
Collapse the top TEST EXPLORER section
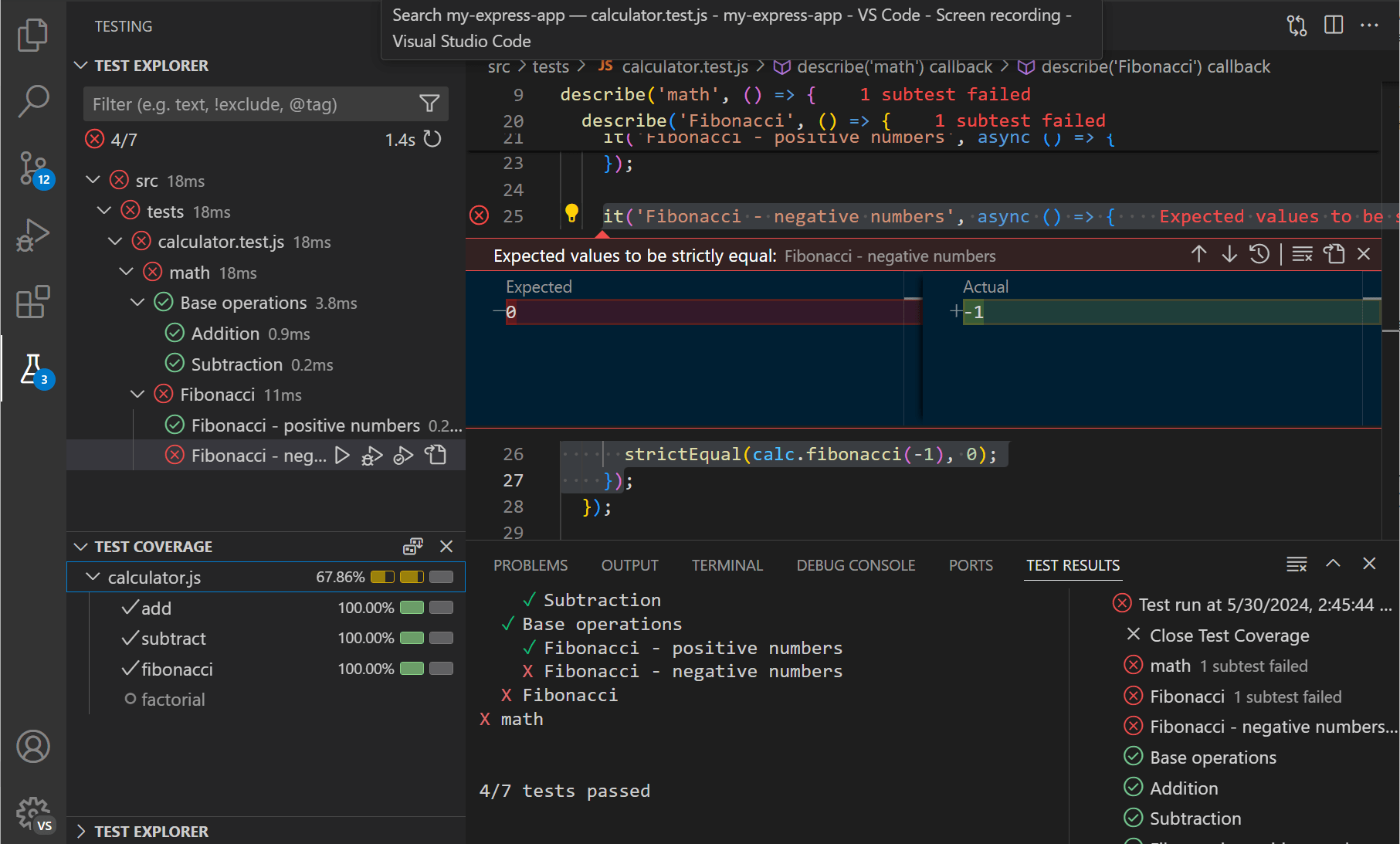point(80,66)
